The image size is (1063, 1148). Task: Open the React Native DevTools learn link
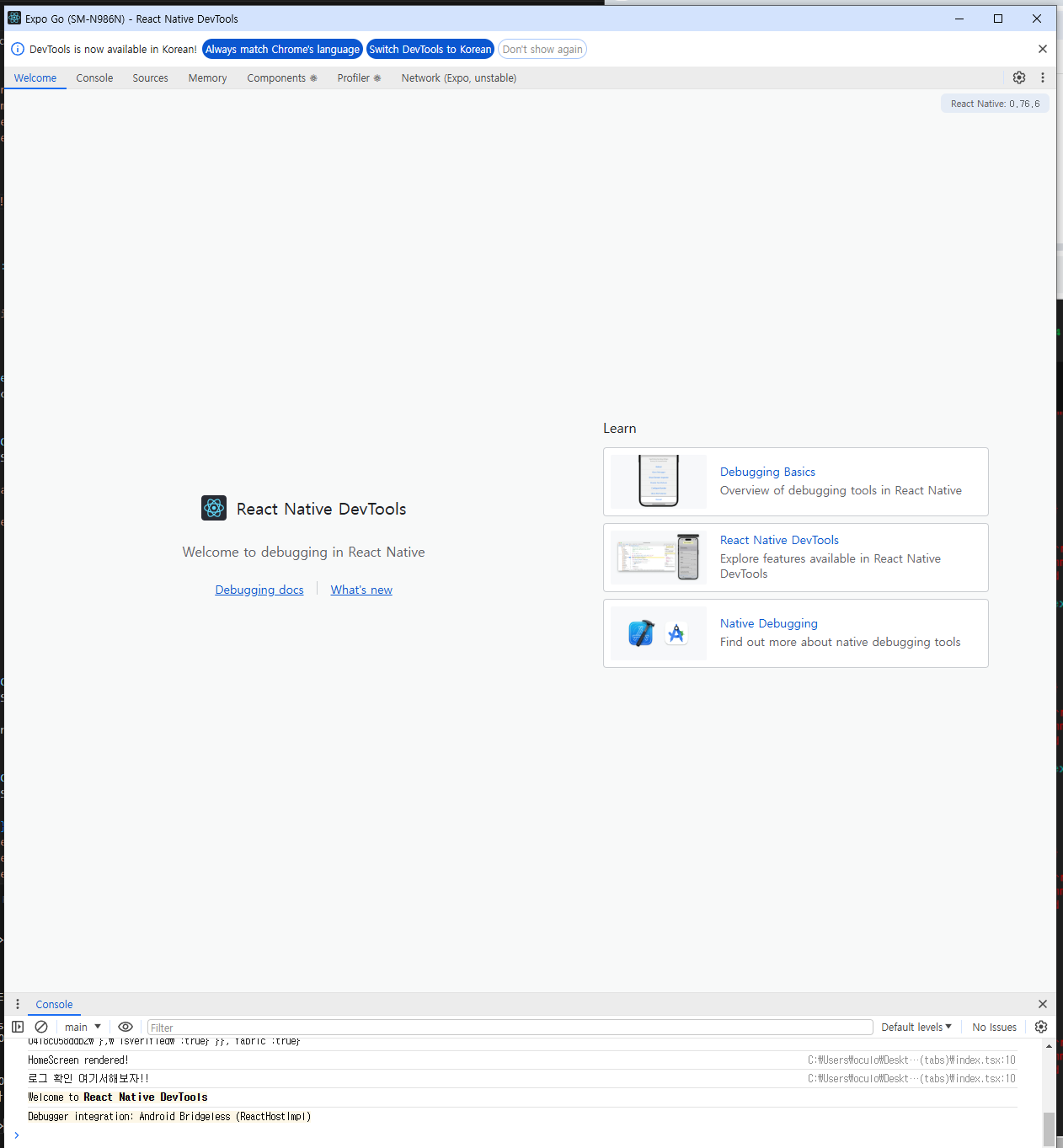click(779, 540)
